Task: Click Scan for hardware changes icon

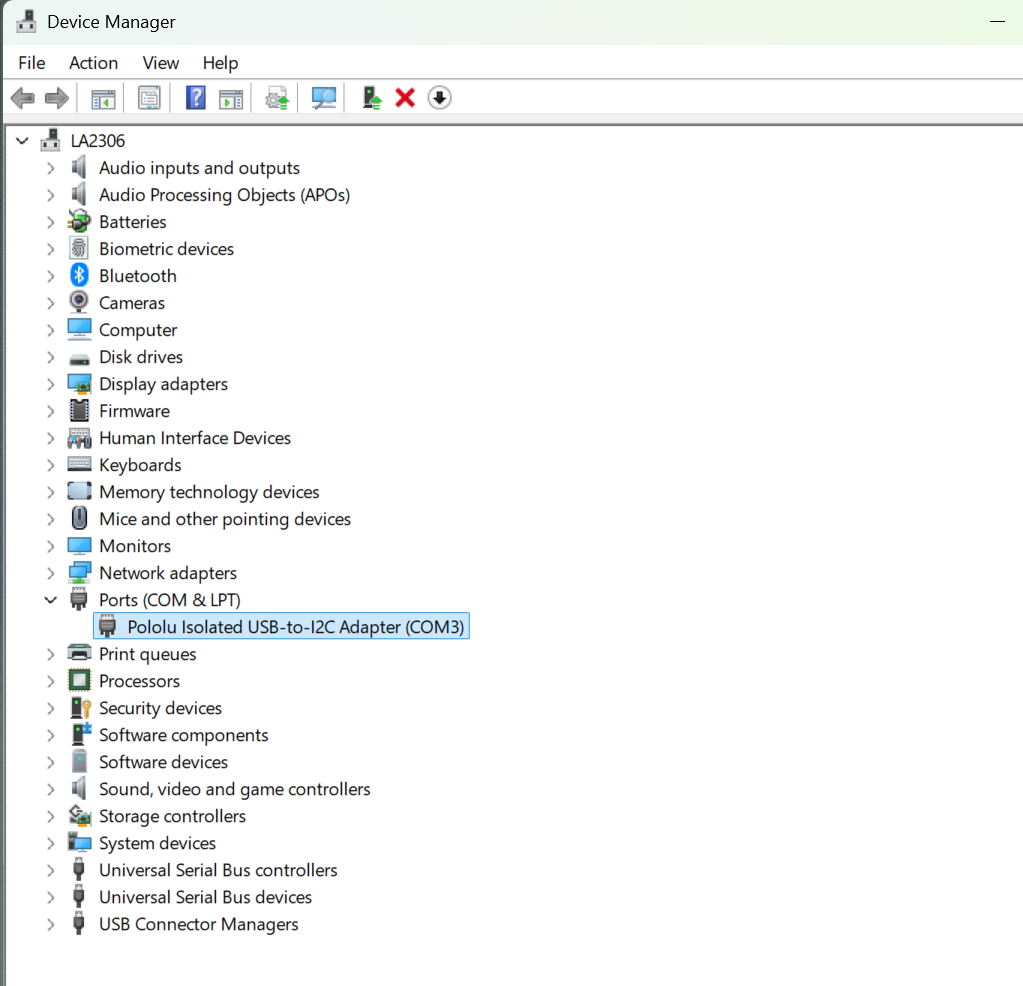Action: pyautogui.click(x=324, y=98)
